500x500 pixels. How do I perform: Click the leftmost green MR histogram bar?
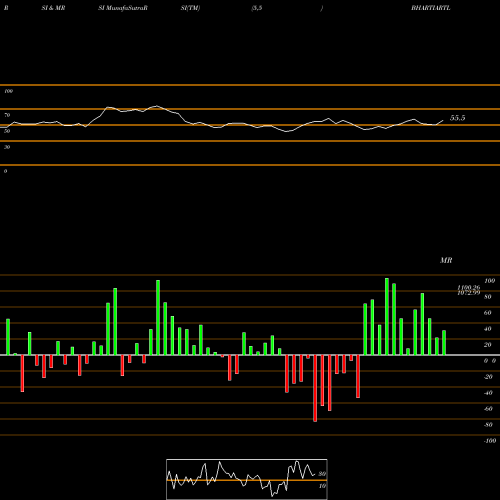tap(8, 337)
